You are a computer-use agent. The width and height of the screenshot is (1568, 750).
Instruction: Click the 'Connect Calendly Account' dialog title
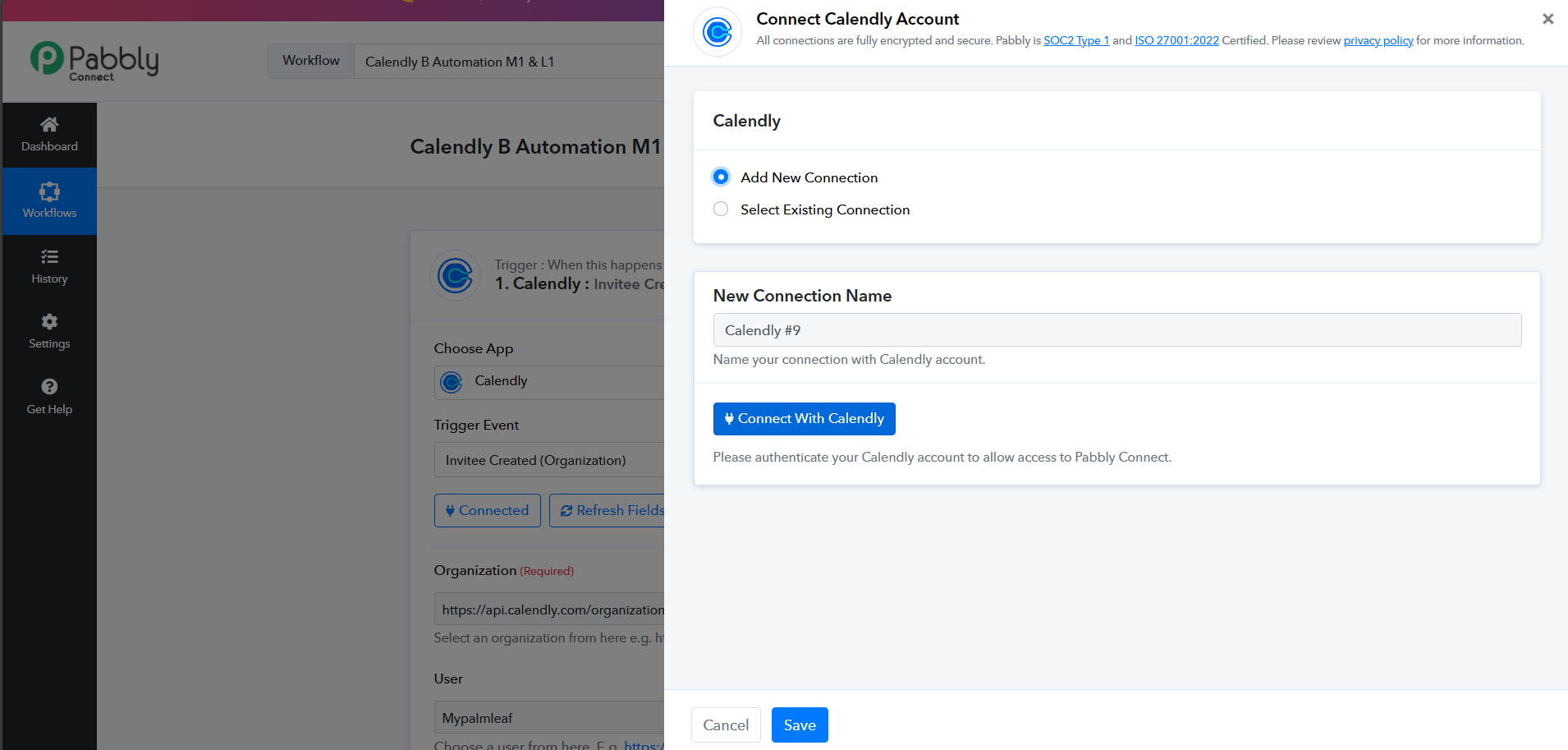[857, 19]
